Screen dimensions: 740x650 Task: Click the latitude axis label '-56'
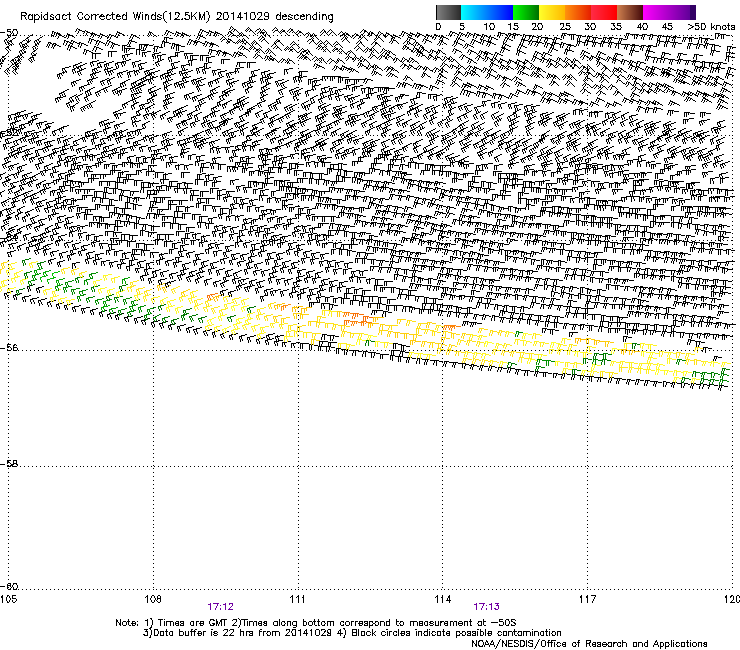coord(9,348)
